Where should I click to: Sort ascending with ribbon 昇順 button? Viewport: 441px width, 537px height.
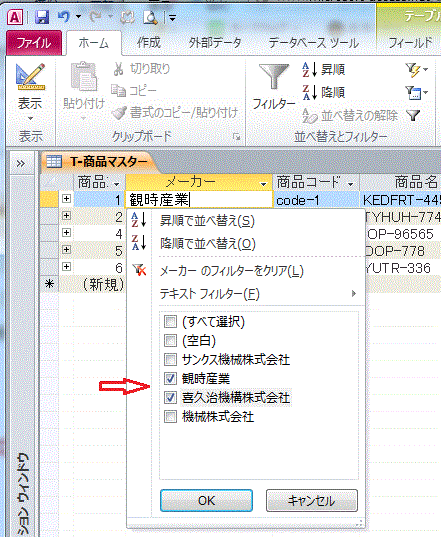coord(324,70)
